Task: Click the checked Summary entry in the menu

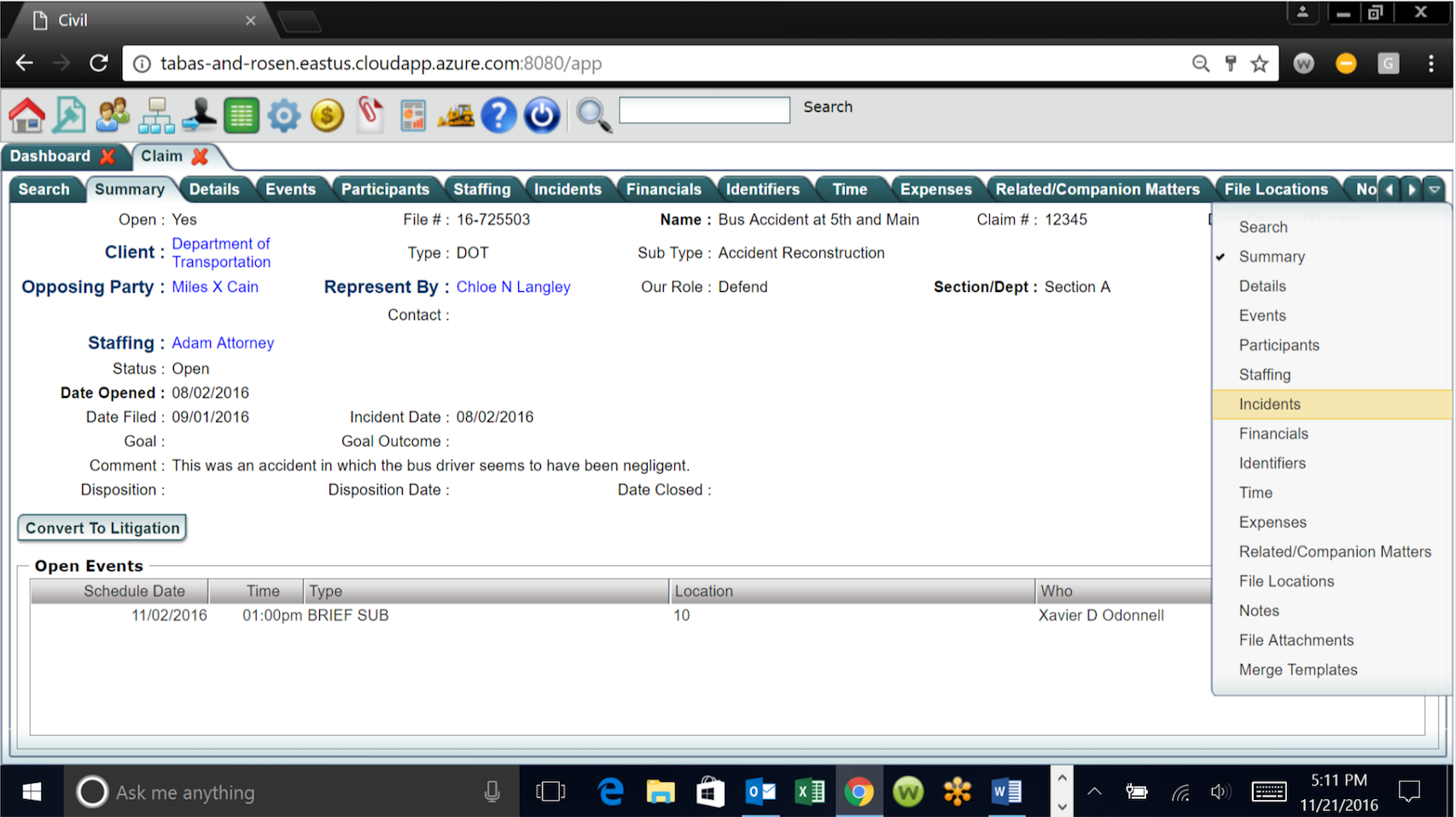Action: [x=1272, y=256]
